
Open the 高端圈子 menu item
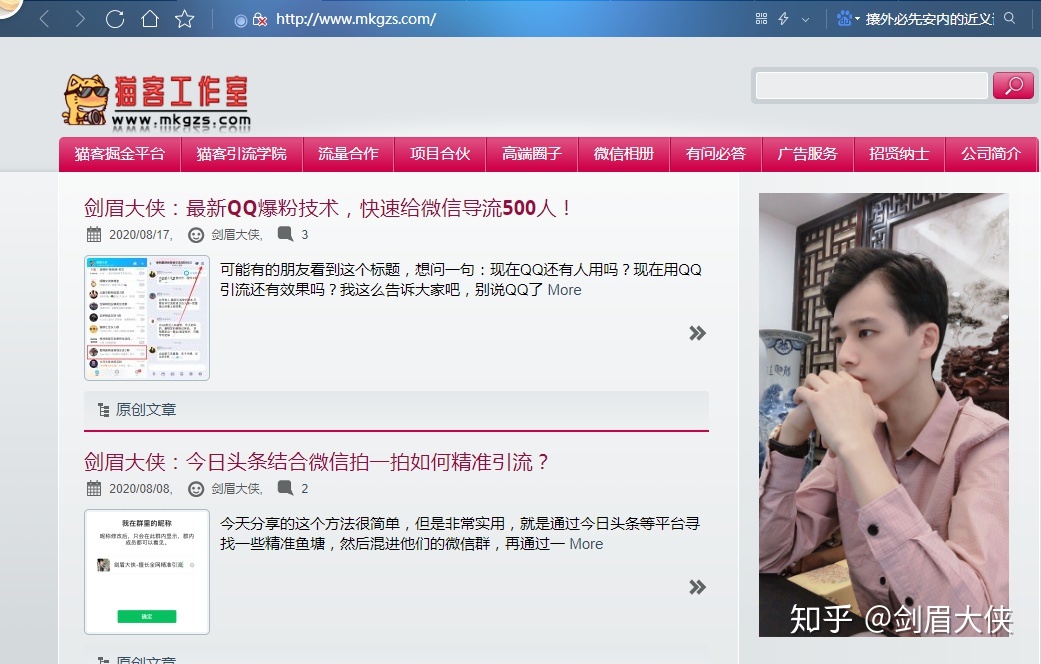point(532,154)
